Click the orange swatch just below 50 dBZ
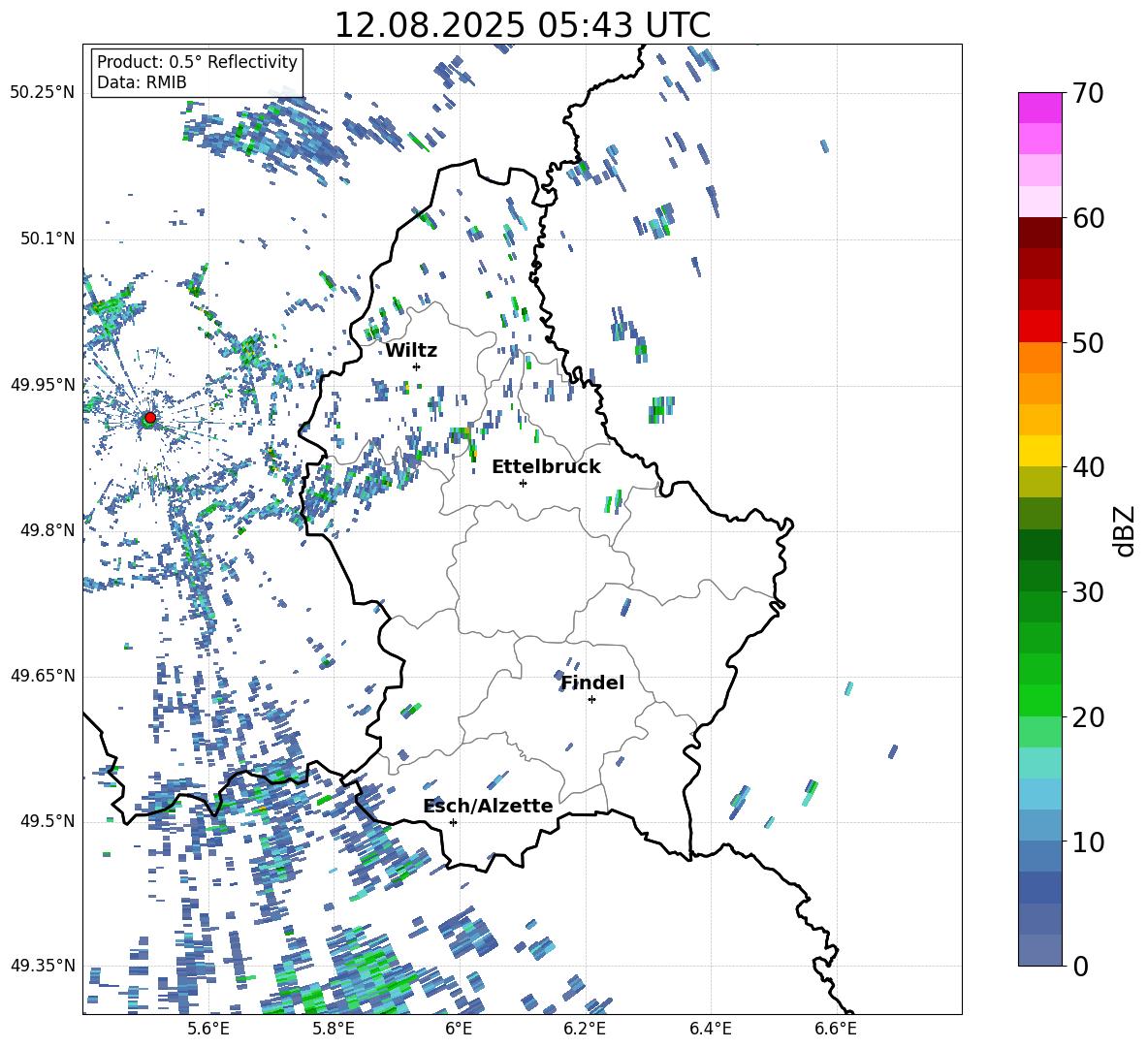1148x1048 pixels. [1040, 358]
